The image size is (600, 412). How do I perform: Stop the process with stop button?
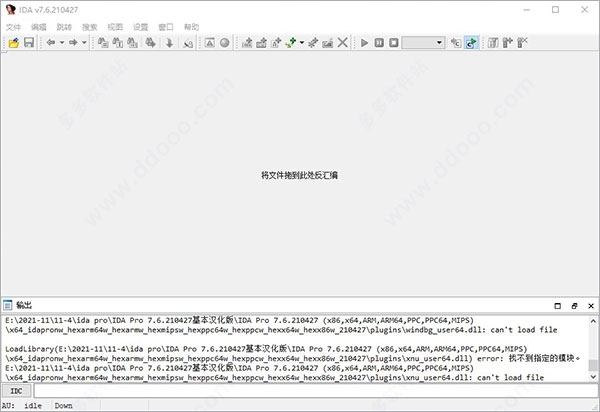click(x=394, y=42)
